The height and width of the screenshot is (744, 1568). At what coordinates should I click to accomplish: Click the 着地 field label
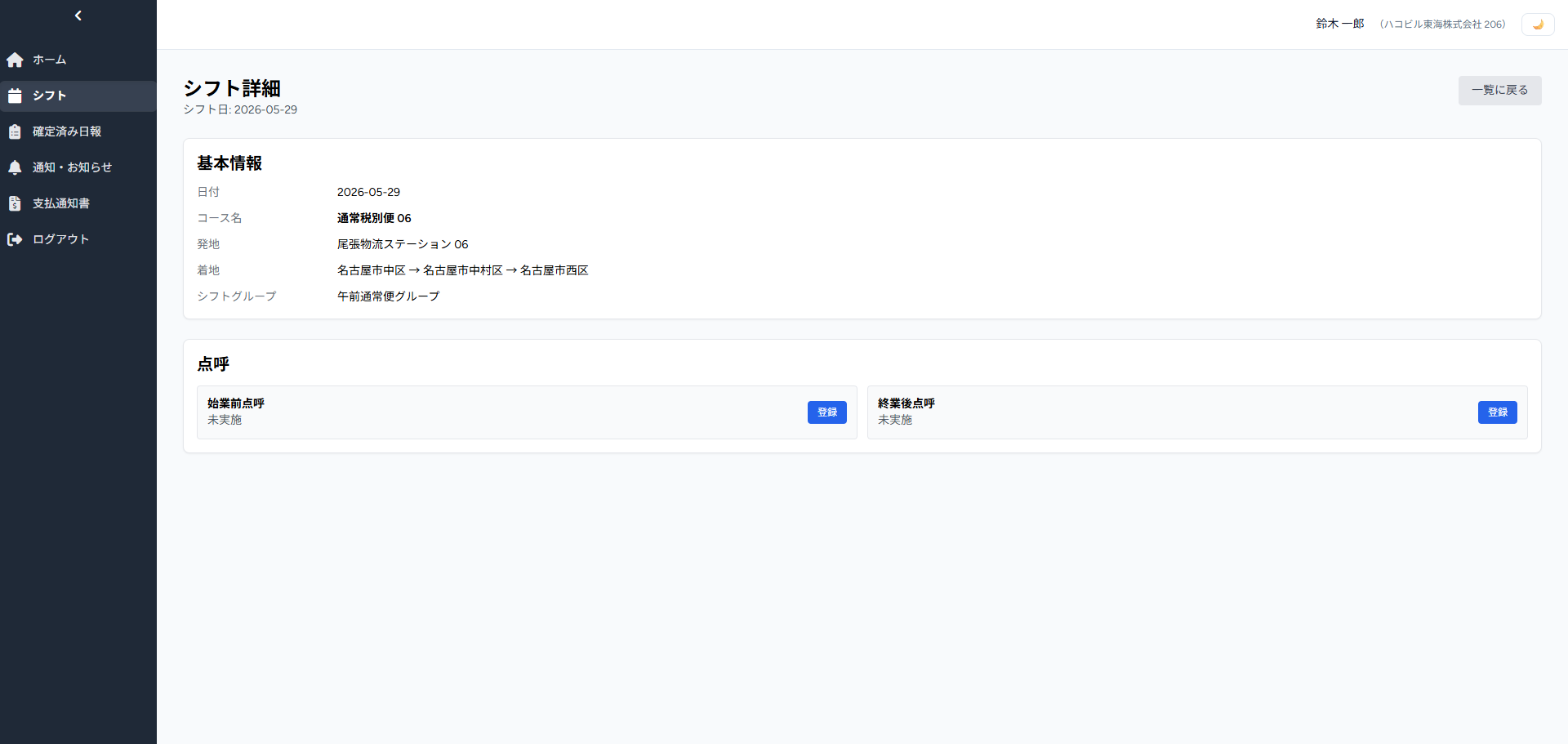pyautogui.click(x=208, y=270)
